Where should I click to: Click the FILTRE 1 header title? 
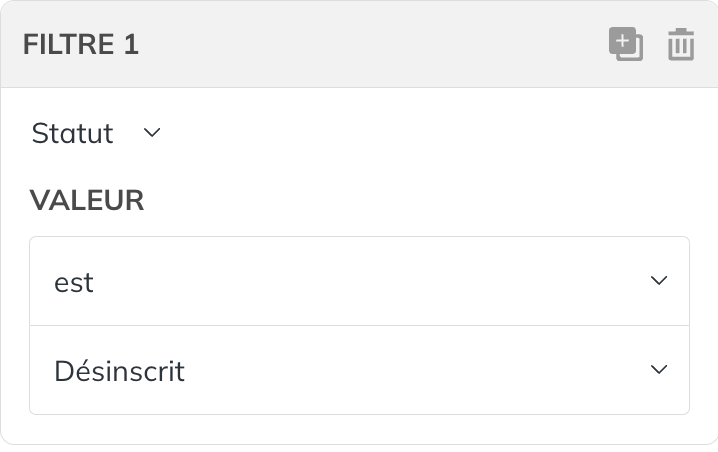81,44
